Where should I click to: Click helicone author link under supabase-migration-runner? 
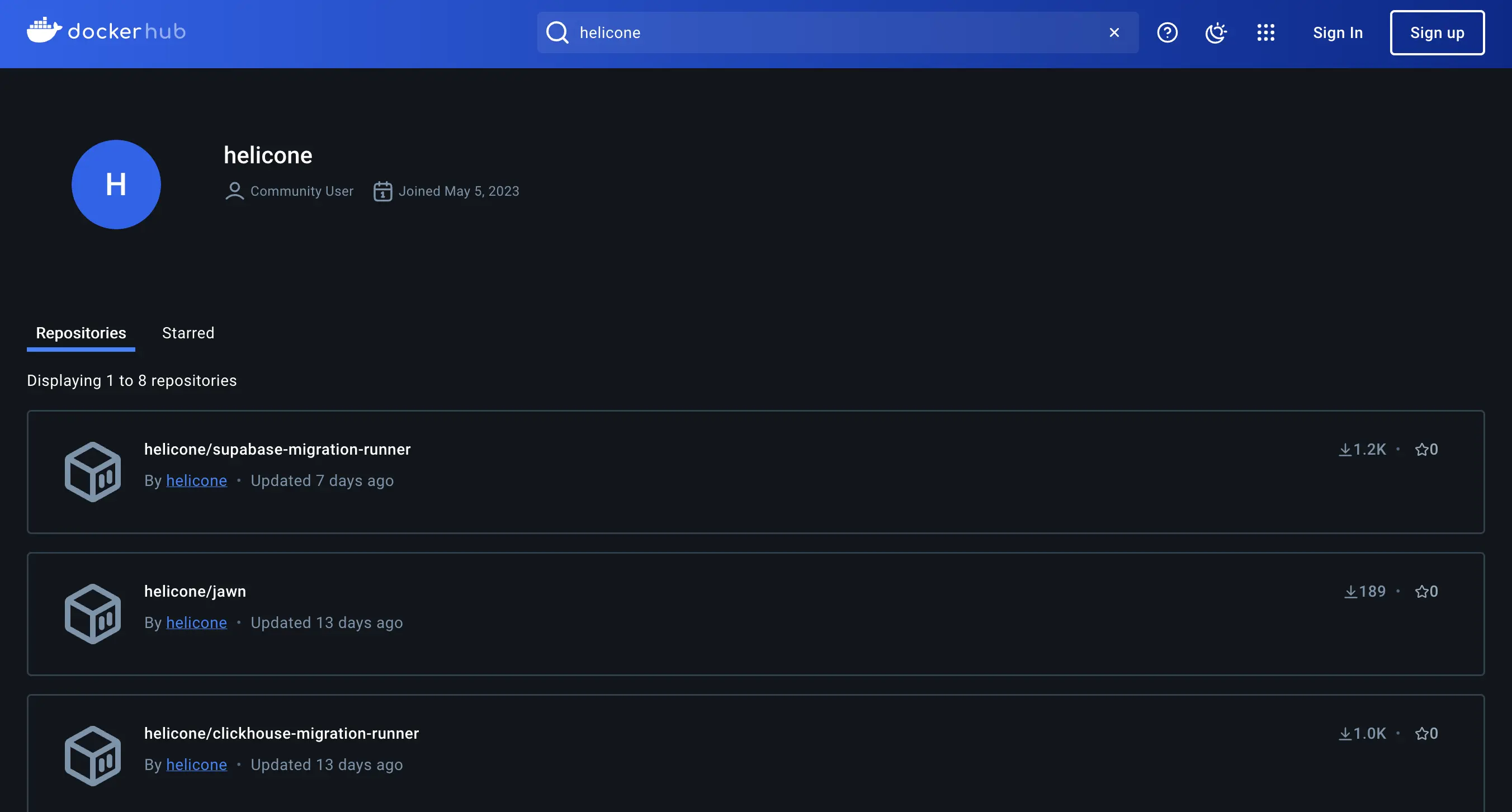pos(196,480)
